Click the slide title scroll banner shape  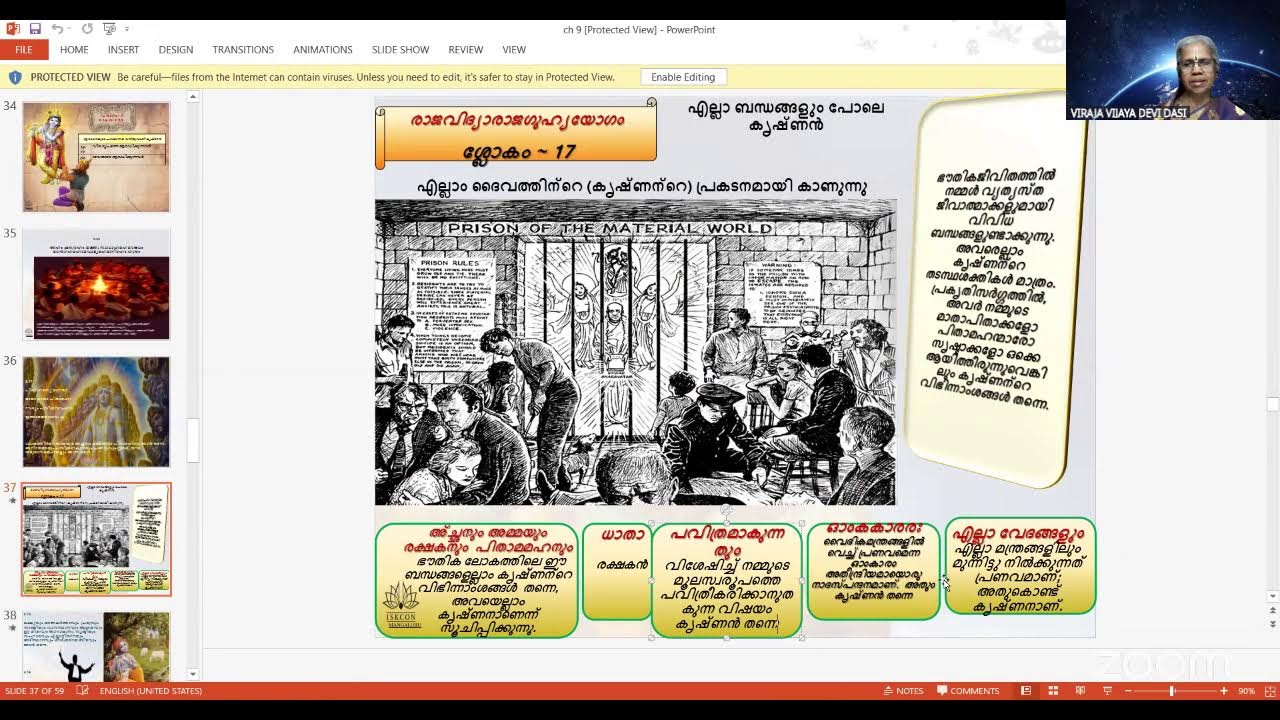[x=516, y=134]
